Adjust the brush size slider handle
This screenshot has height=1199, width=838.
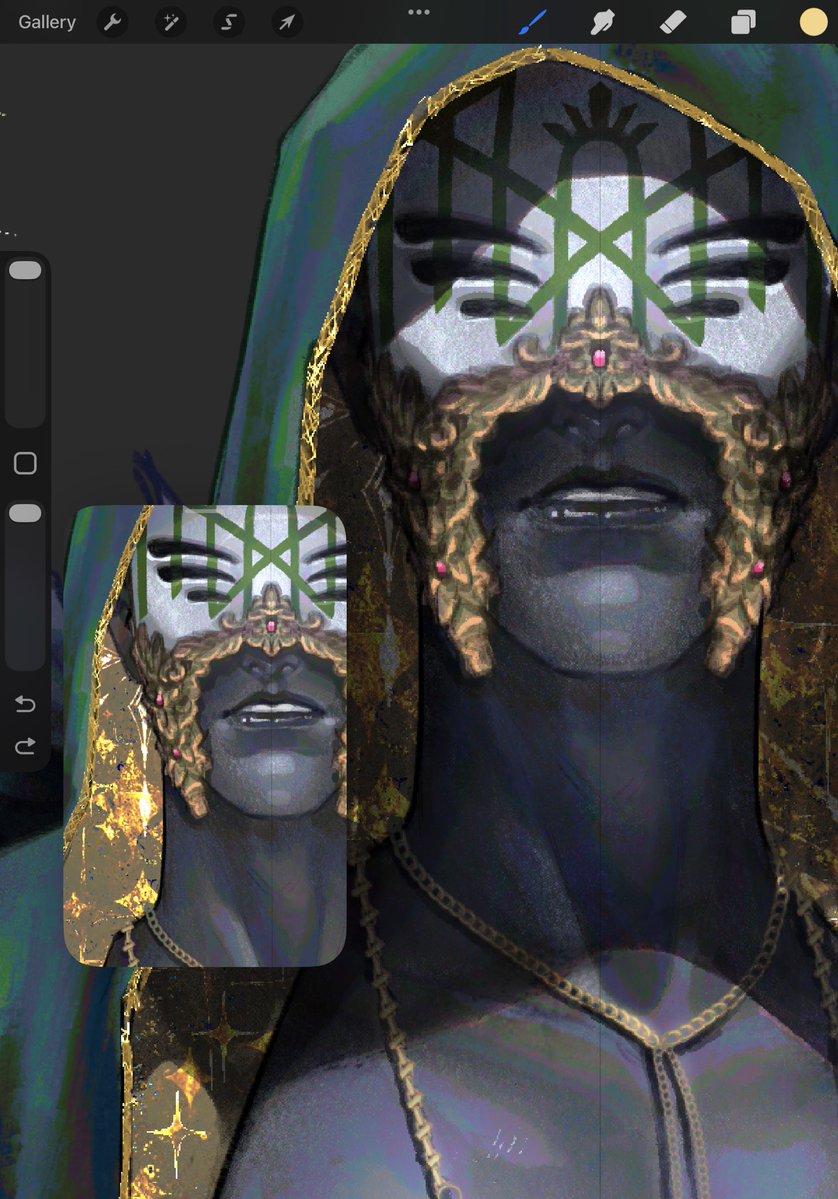click(x=25, y=270)
